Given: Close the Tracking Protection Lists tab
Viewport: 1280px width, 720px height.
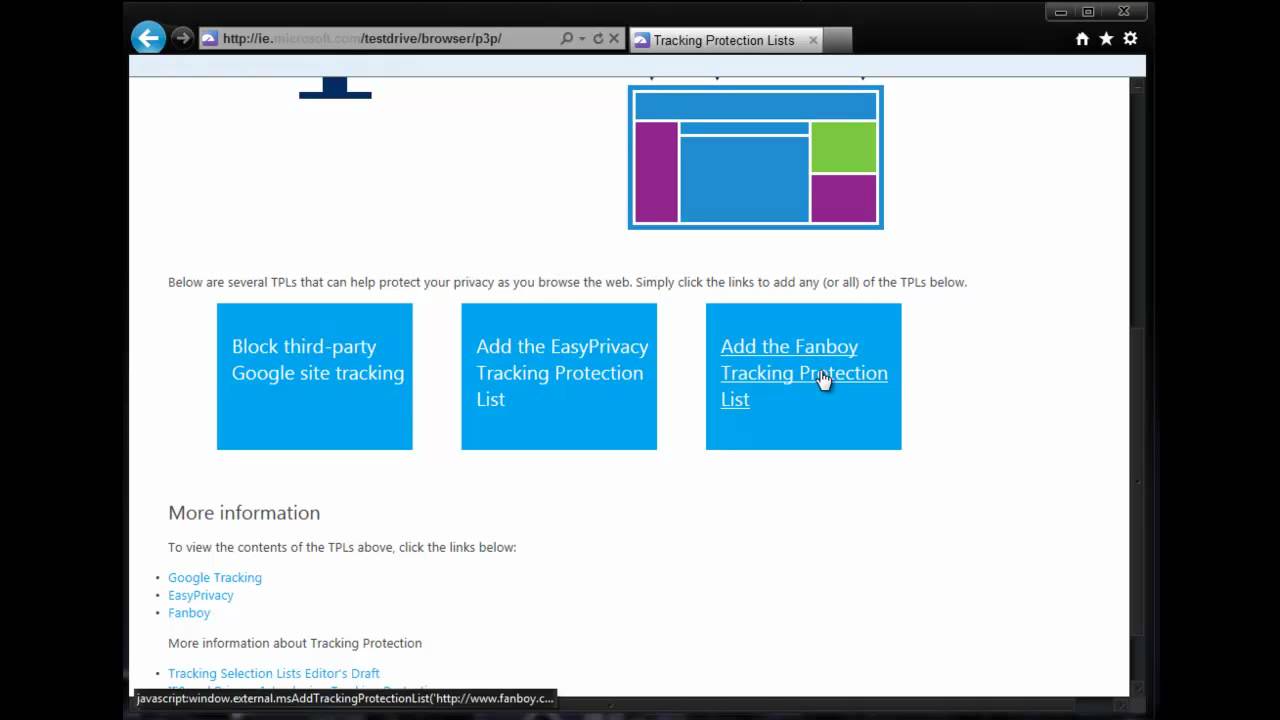Looking at the screenshot, I should tap(813, 40).
